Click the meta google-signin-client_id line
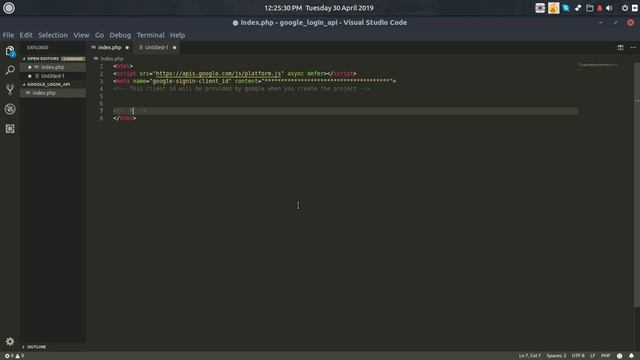 tap(254, 81)
